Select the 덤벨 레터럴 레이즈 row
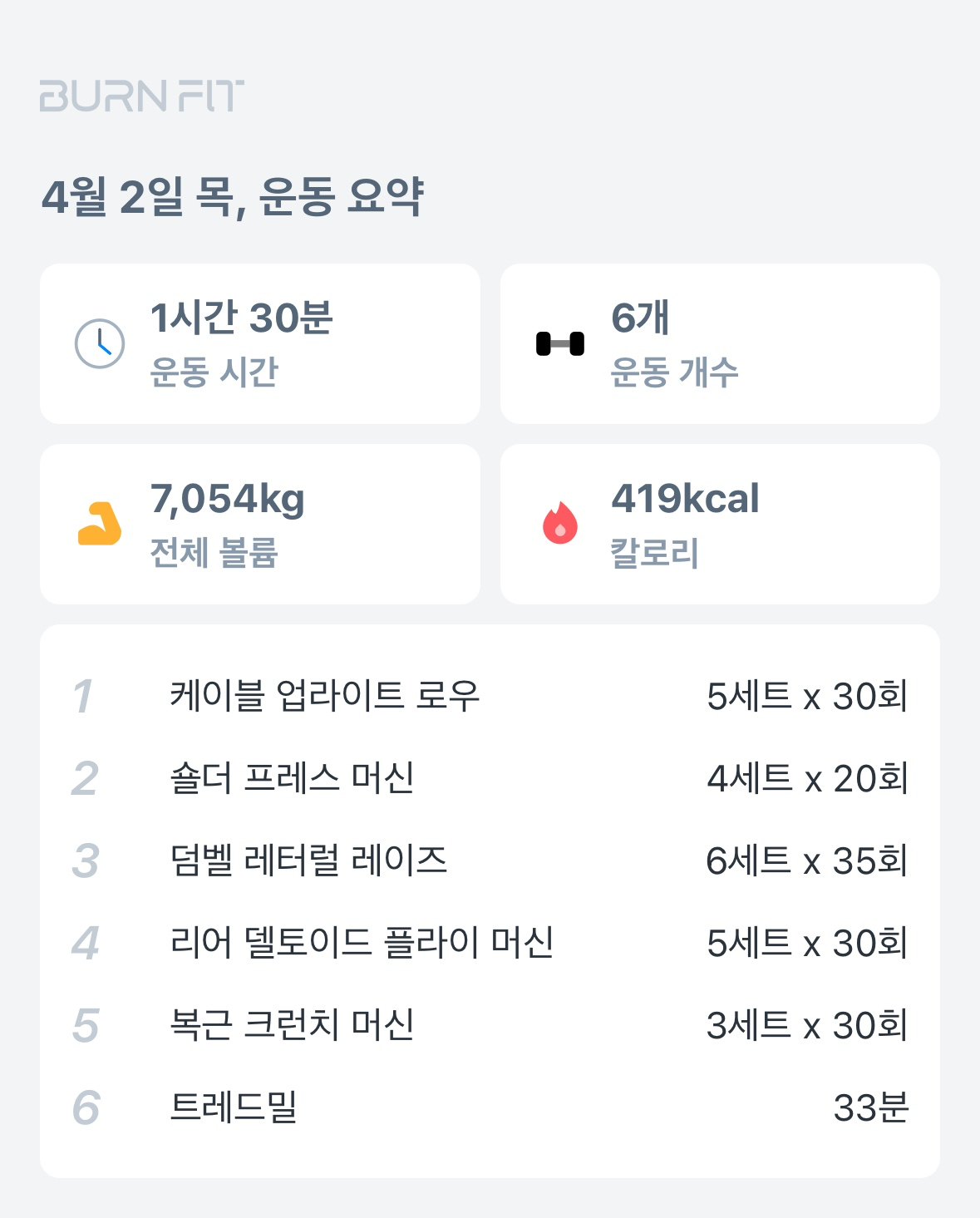This screenshot has width=980, height=1218. pos(308,860)
